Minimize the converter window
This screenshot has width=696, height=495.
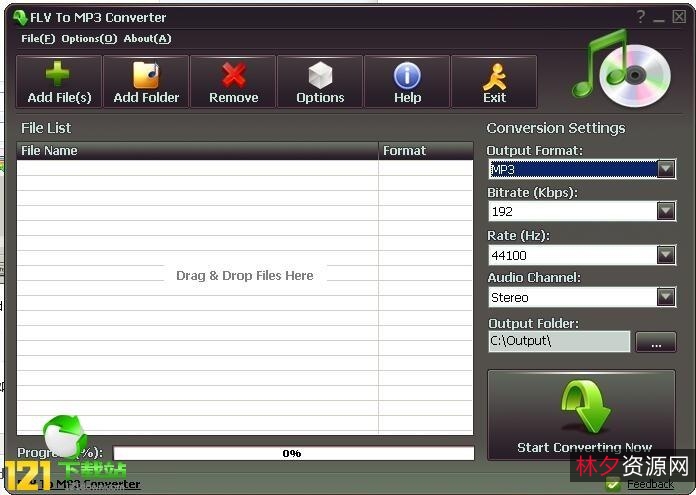(659, 18)
